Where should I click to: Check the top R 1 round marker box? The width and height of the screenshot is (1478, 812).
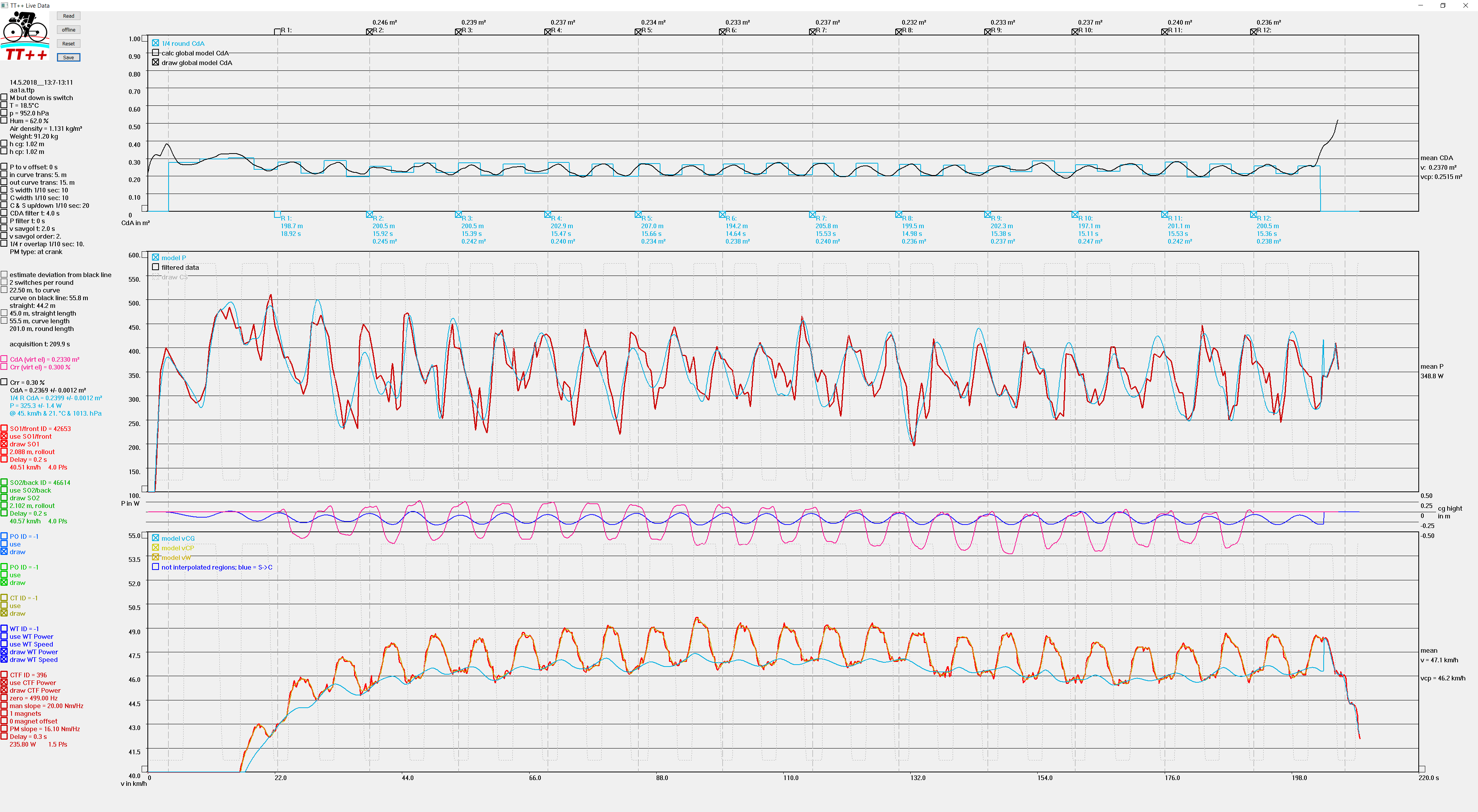pos(277,32)
